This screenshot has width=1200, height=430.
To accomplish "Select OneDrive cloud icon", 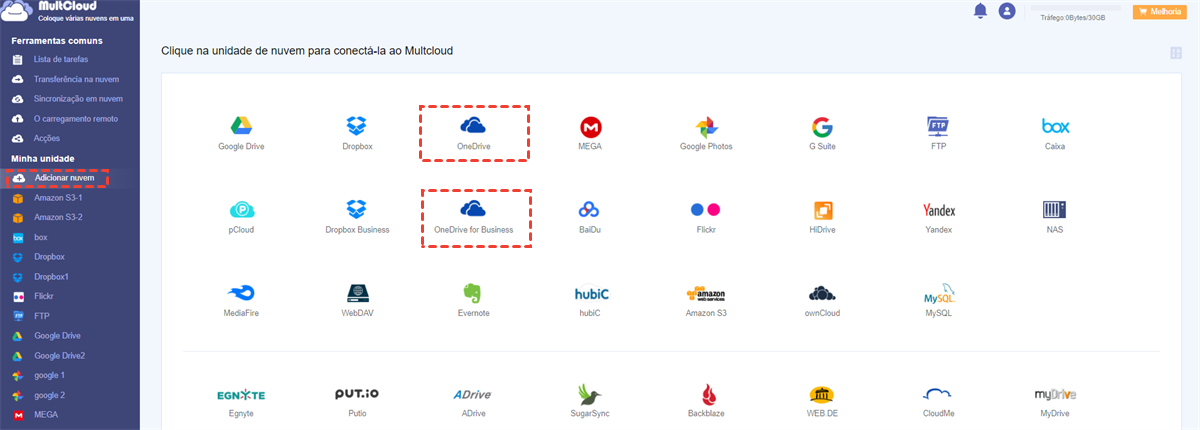I will pos(474,126).
